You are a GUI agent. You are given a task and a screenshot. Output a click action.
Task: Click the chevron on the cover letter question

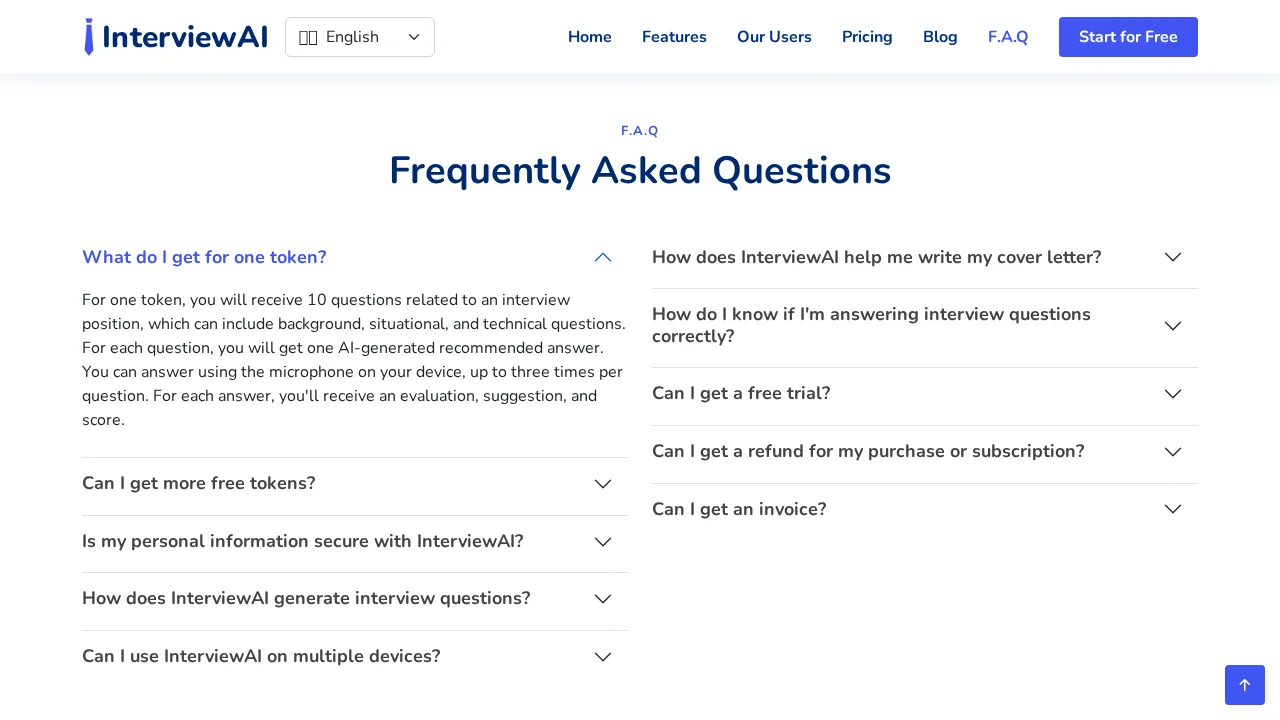1172,257
